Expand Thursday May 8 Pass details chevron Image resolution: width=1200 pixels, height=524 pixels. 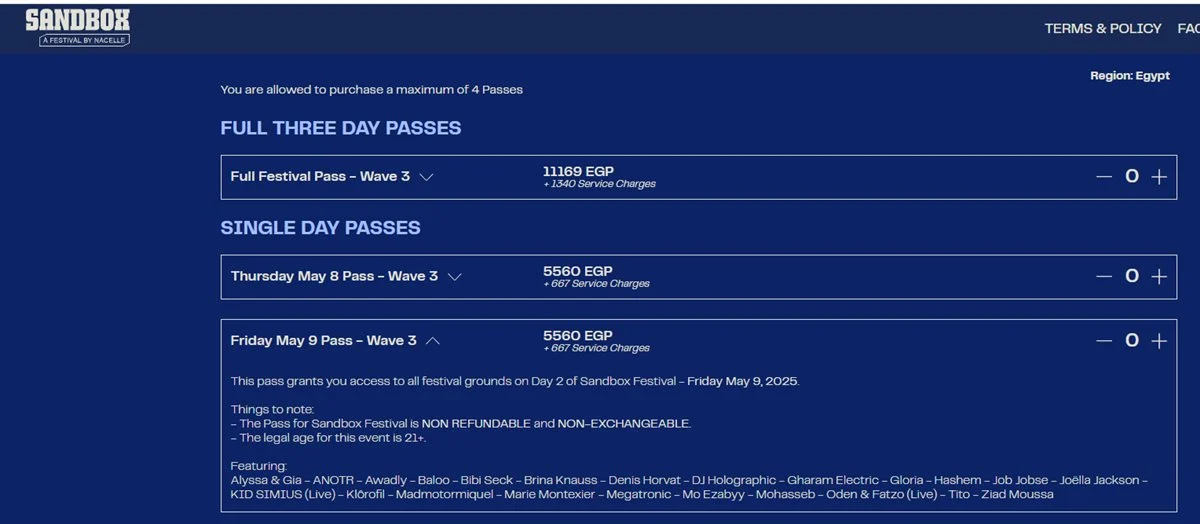[454, 277]
